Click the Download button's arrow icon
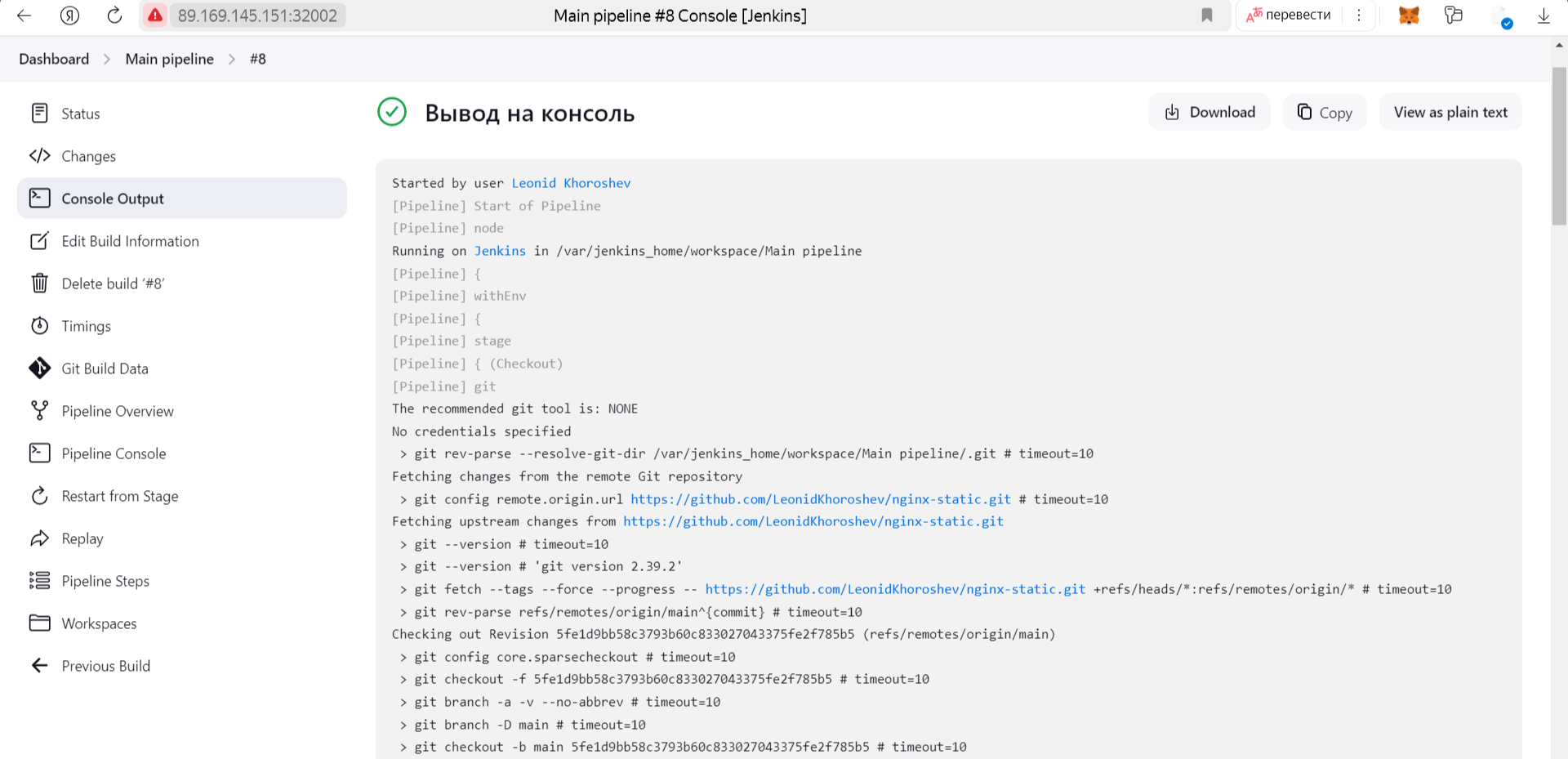The height and width of the screenshot is (759, 1568). (1172, 112)
